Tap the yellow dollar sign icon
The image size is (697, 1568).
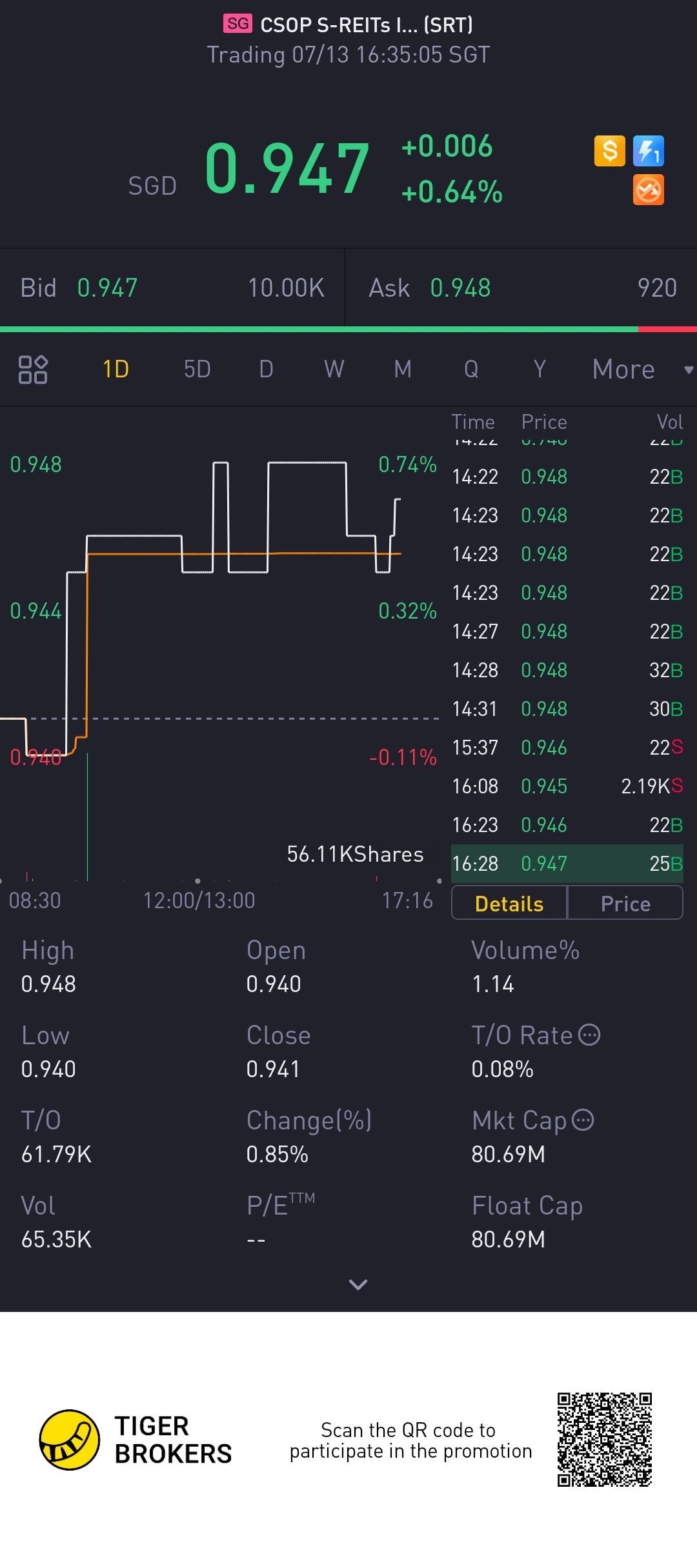[x=610, y=151]
